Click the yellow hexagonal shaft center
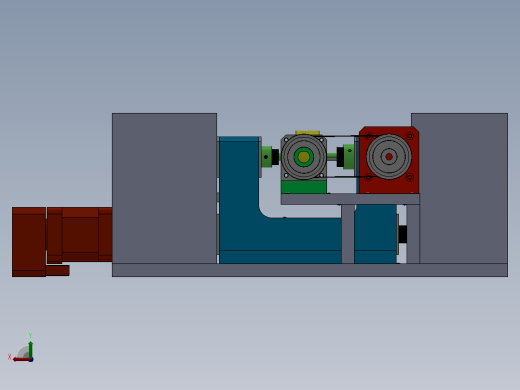This screenshot has height=390, width=520. [303, 157]
